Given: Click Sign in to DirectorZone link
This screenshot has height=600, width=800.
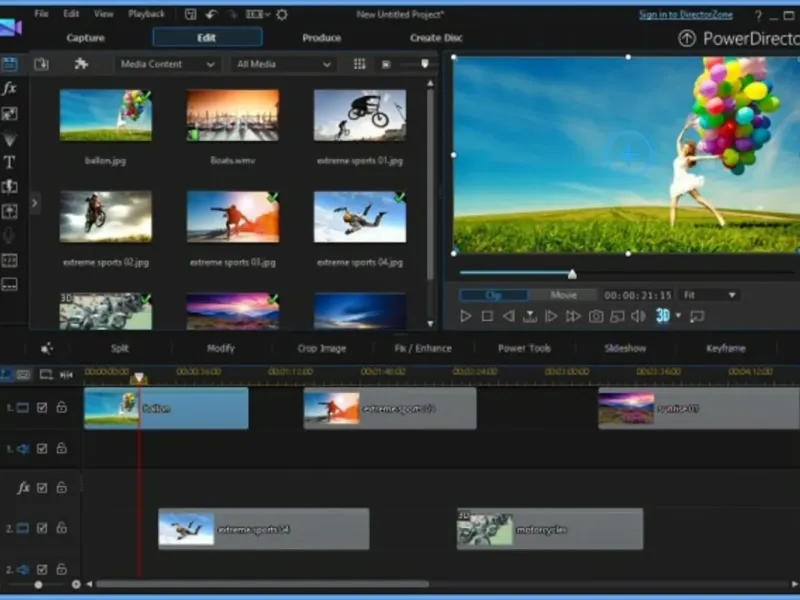Looking at the screenshot, I should click(x=684, y=14).
